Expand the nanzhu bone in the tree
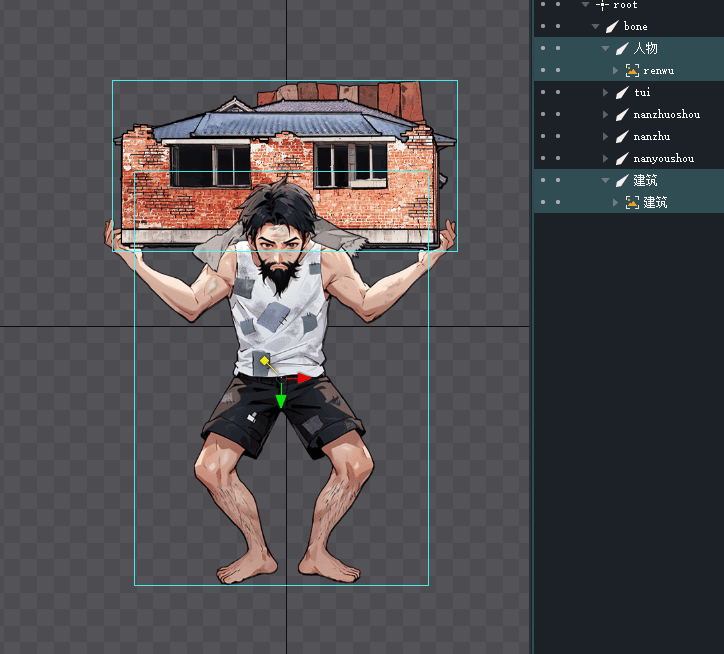Viewport: 724px width, 654px height. [606, 136]
